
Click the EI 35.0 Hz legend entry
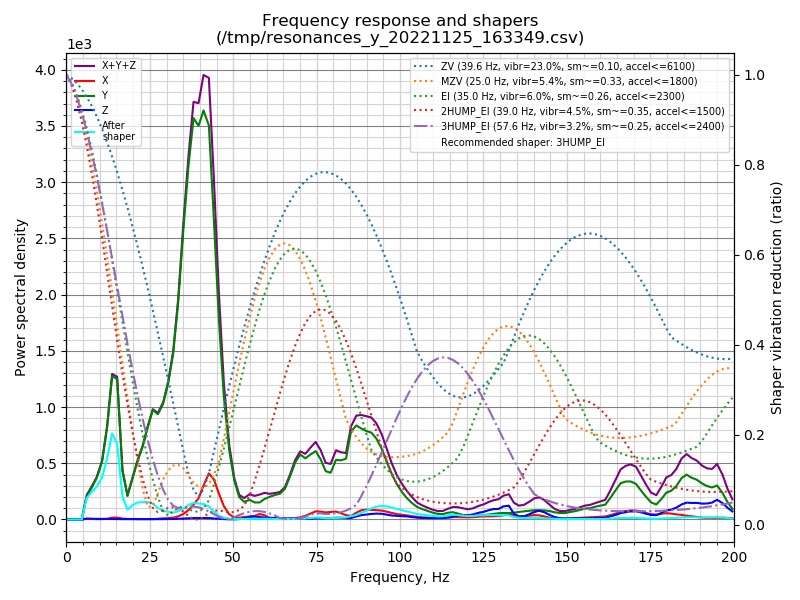click(548, 96)
